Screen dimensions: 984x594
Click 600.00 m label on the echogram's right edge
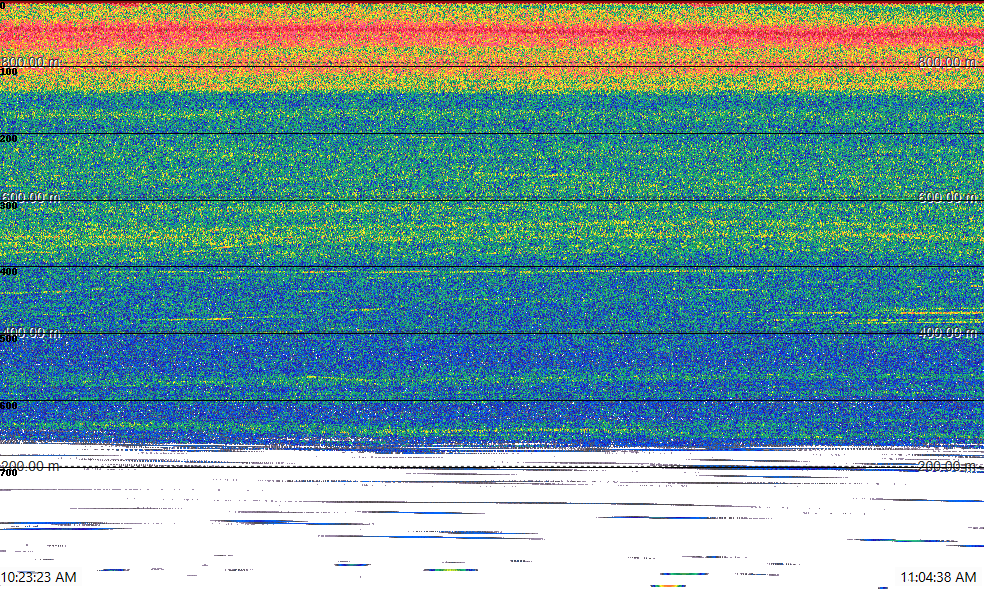(948, 197)
